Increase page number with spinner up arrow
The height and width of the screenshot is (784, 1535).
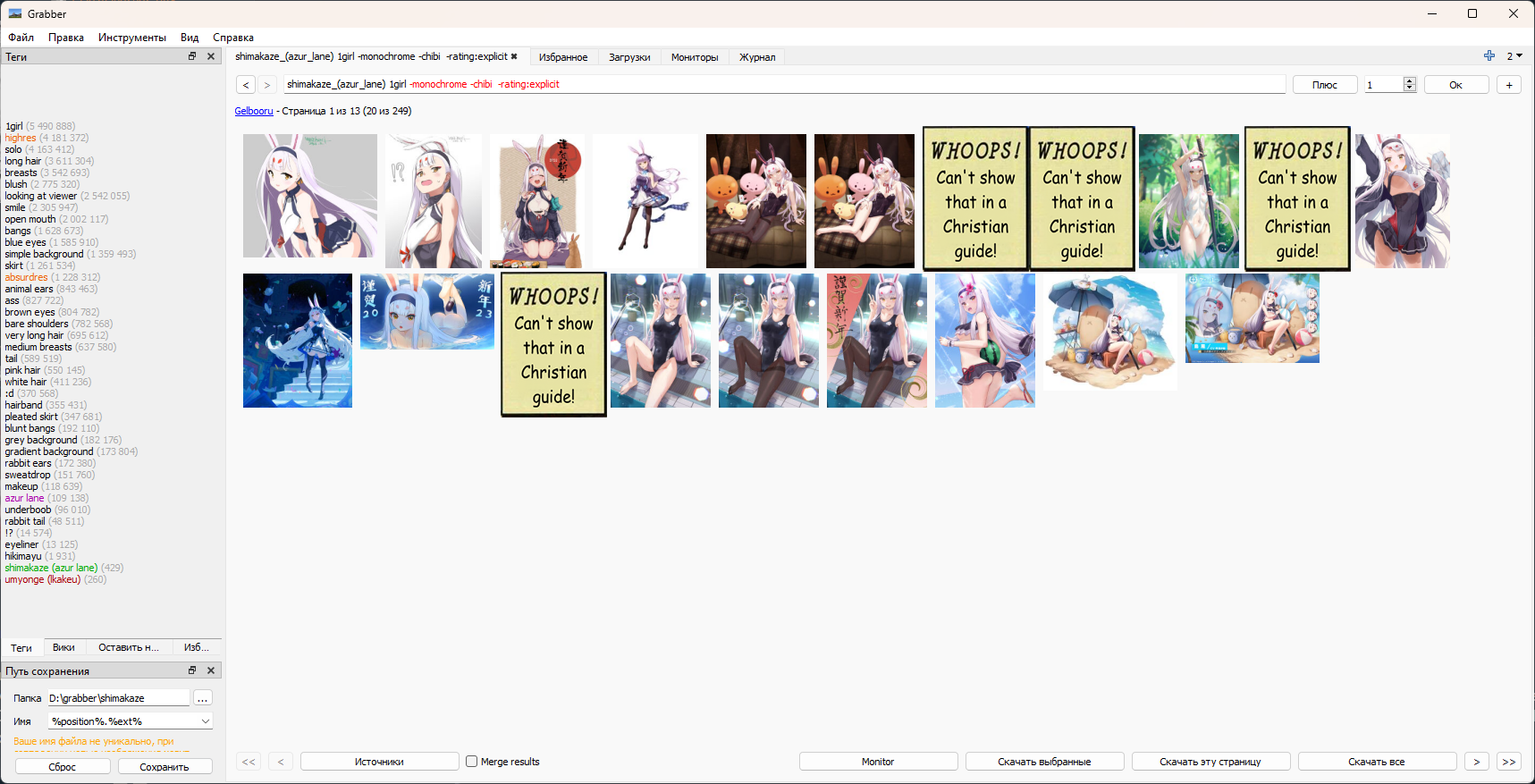1410,80
